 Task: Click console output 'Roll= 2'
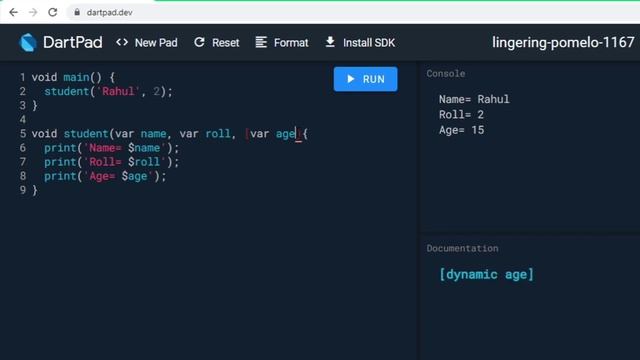coord(461,115)
